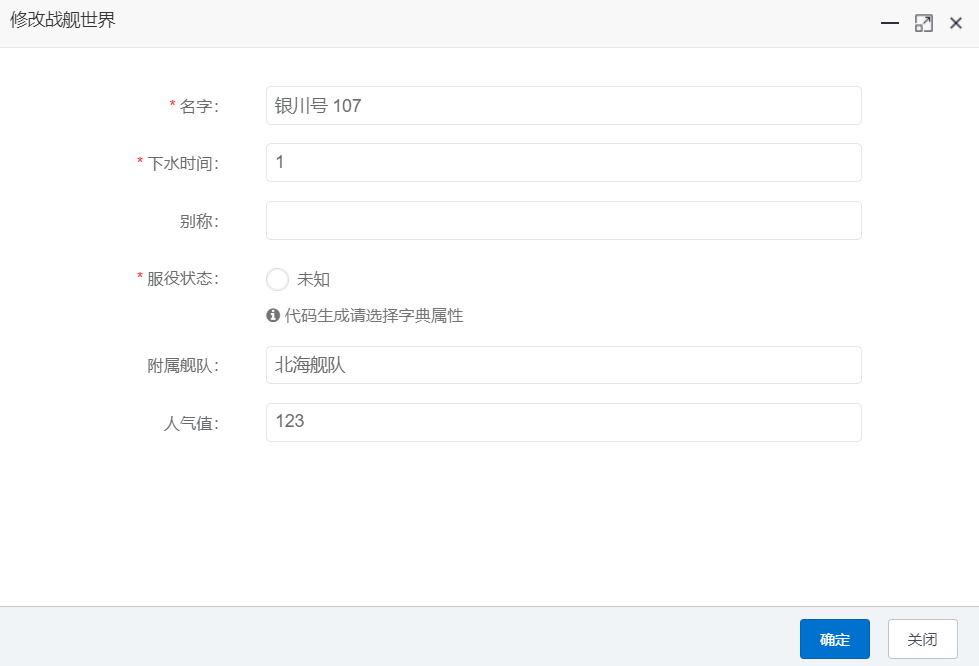Focus the 下水时间 input field
The image size is (979, 666).
(x=564, y=162)
